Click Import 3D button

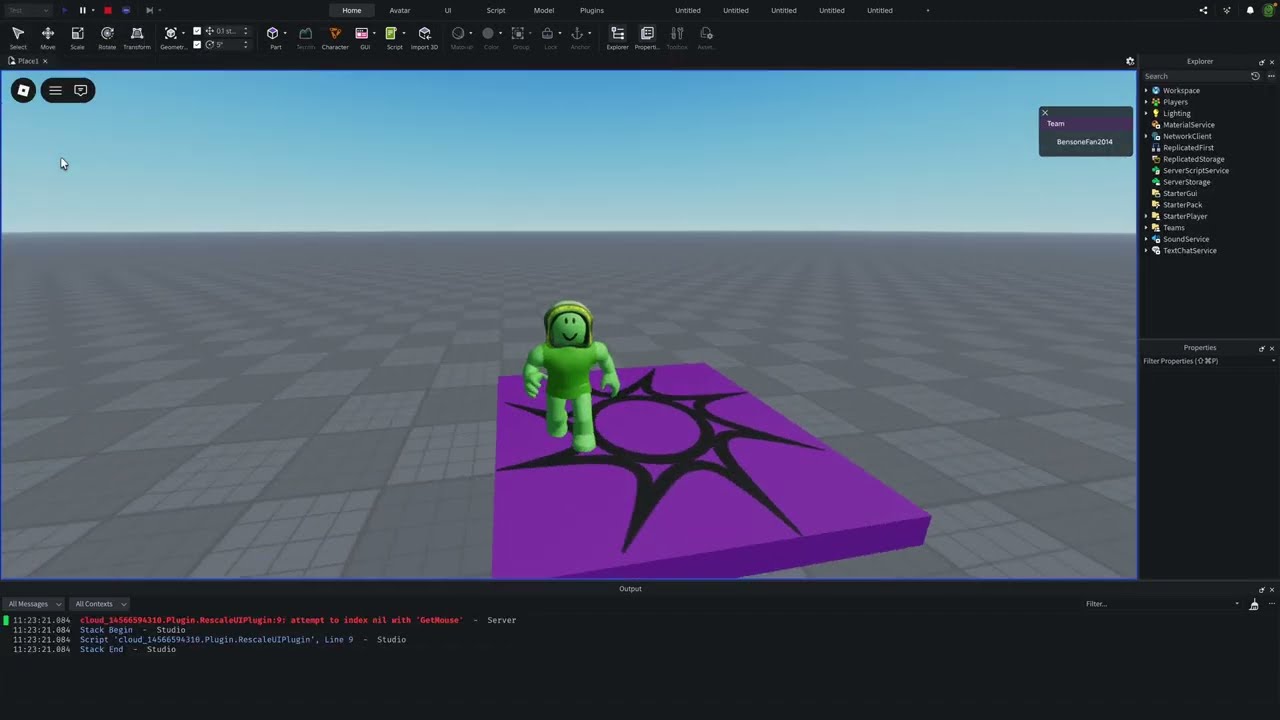coord(424,38)
